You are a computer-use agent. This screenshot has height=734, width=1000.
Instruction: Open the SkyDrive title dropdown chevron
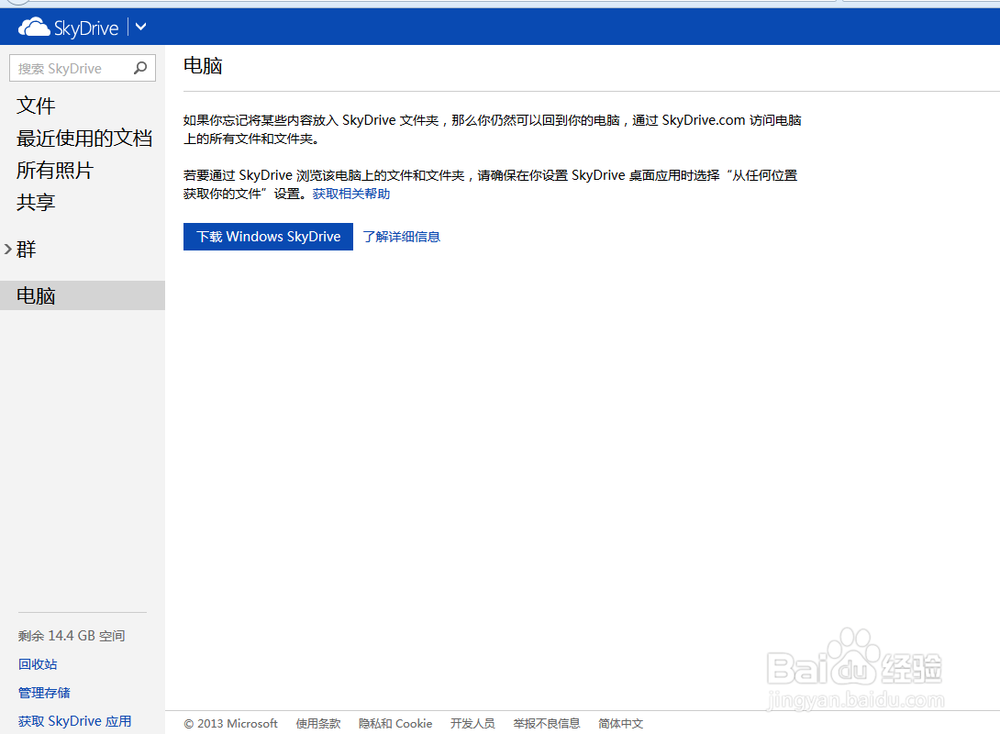[138, 27]
